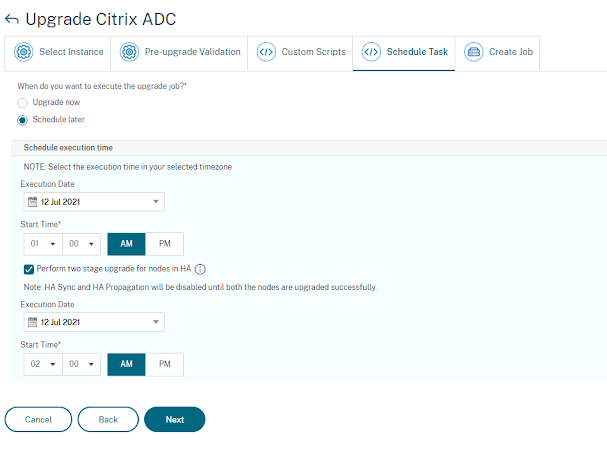Expand the second Execution Date dropdown arrow
Screen dimensions: 607x452
156,322
